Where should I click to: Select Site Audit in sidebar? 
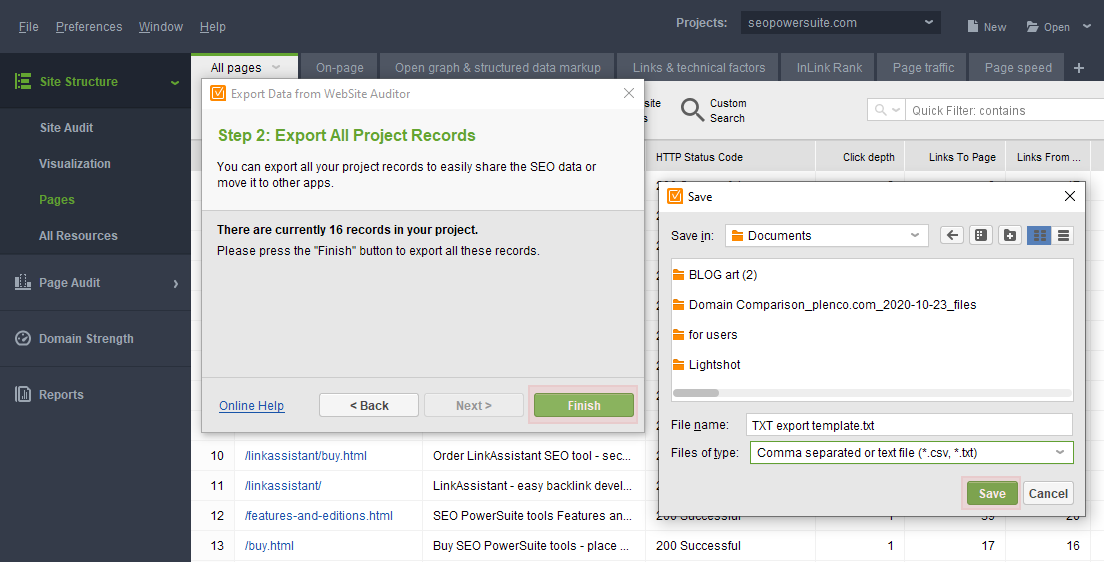click(66, 127)
